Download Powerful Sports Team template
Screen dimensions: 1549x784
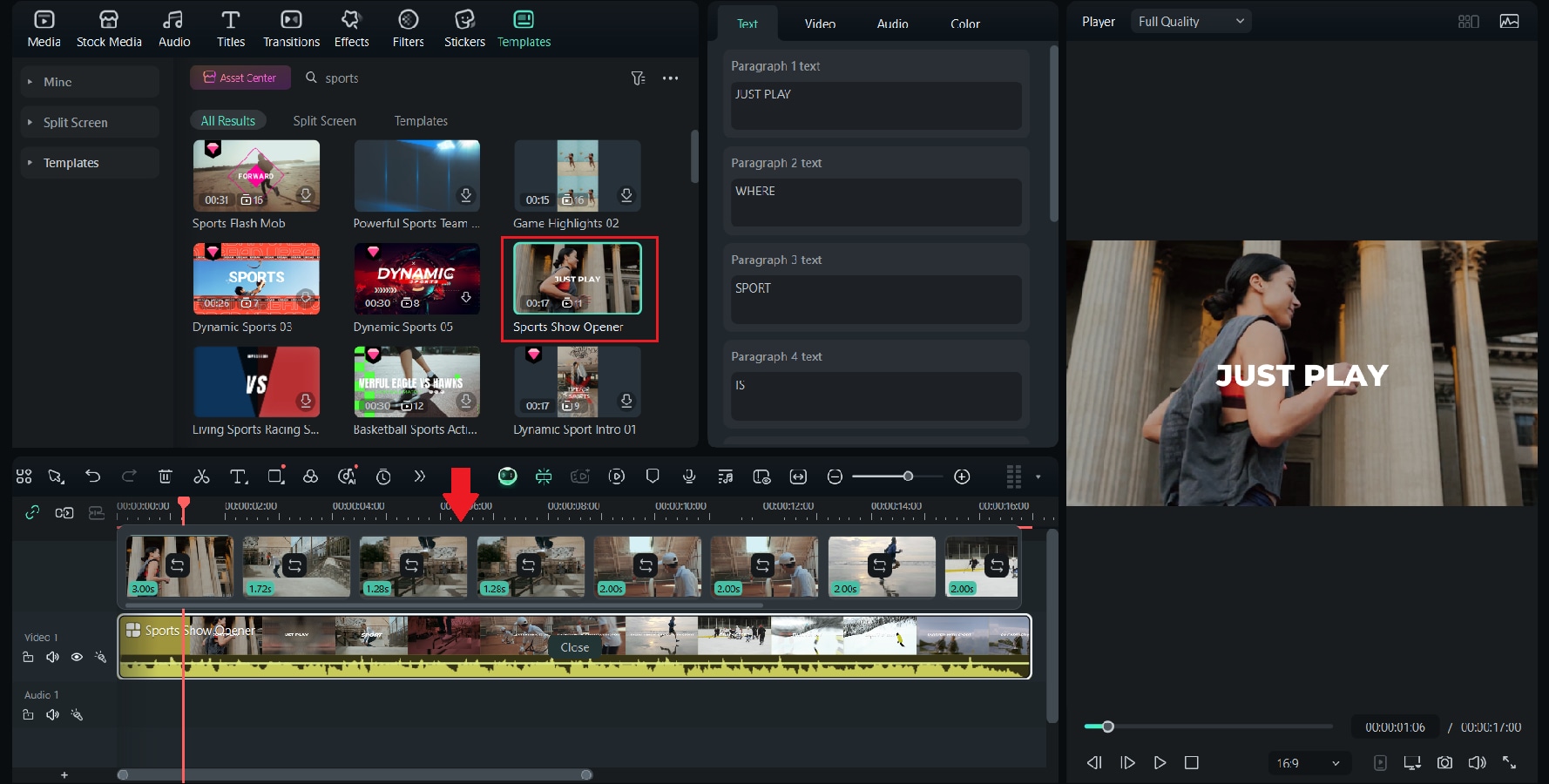pos(466,195)
